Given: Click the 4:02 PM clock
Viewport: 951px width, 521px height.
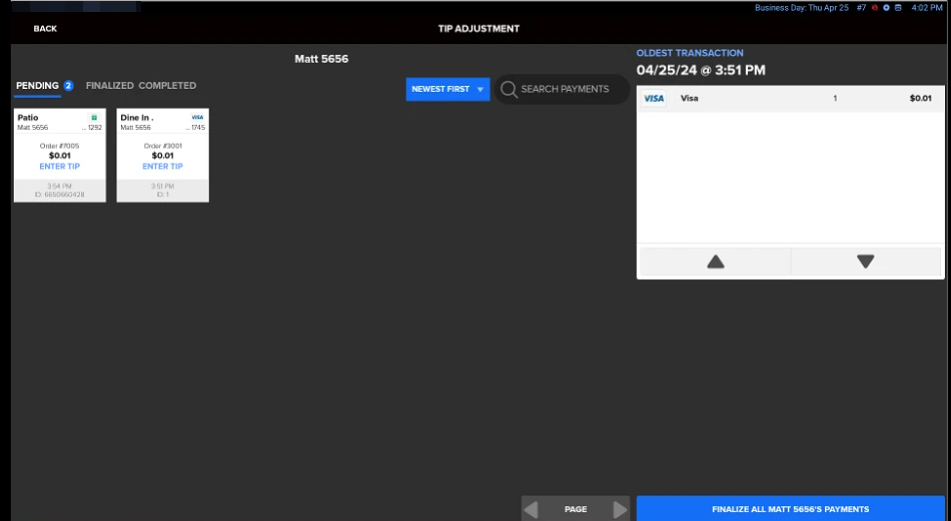Looking at the screenshot, I should point(927,8).
